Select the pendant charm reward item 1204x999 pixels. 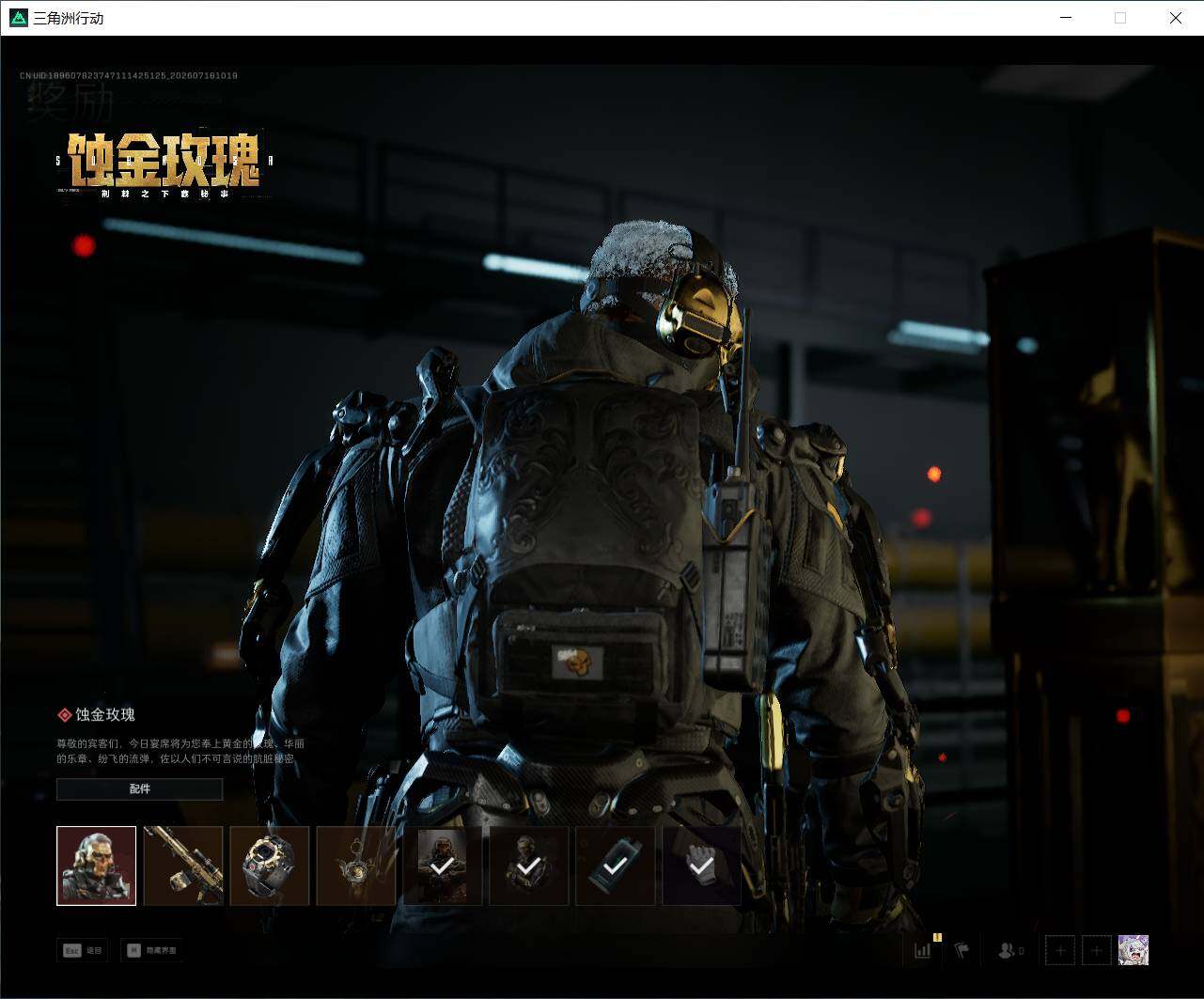click(x=356, y=866)
